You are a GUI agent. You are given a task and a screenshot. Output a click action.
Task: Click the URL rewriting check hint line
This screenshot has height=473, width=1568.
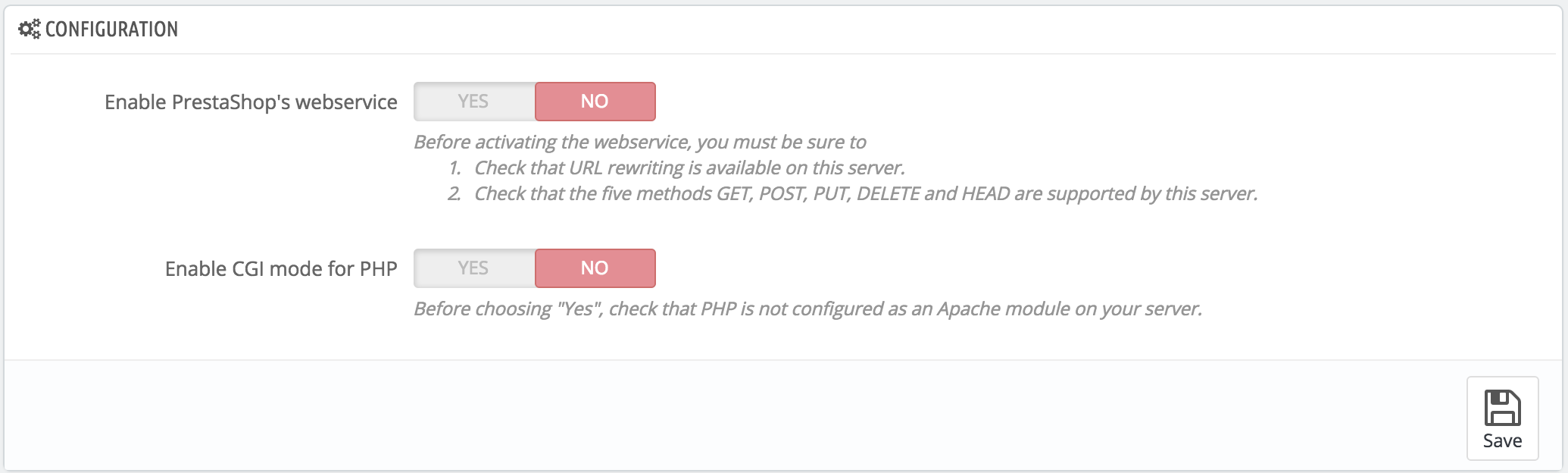tap(689, 168)
